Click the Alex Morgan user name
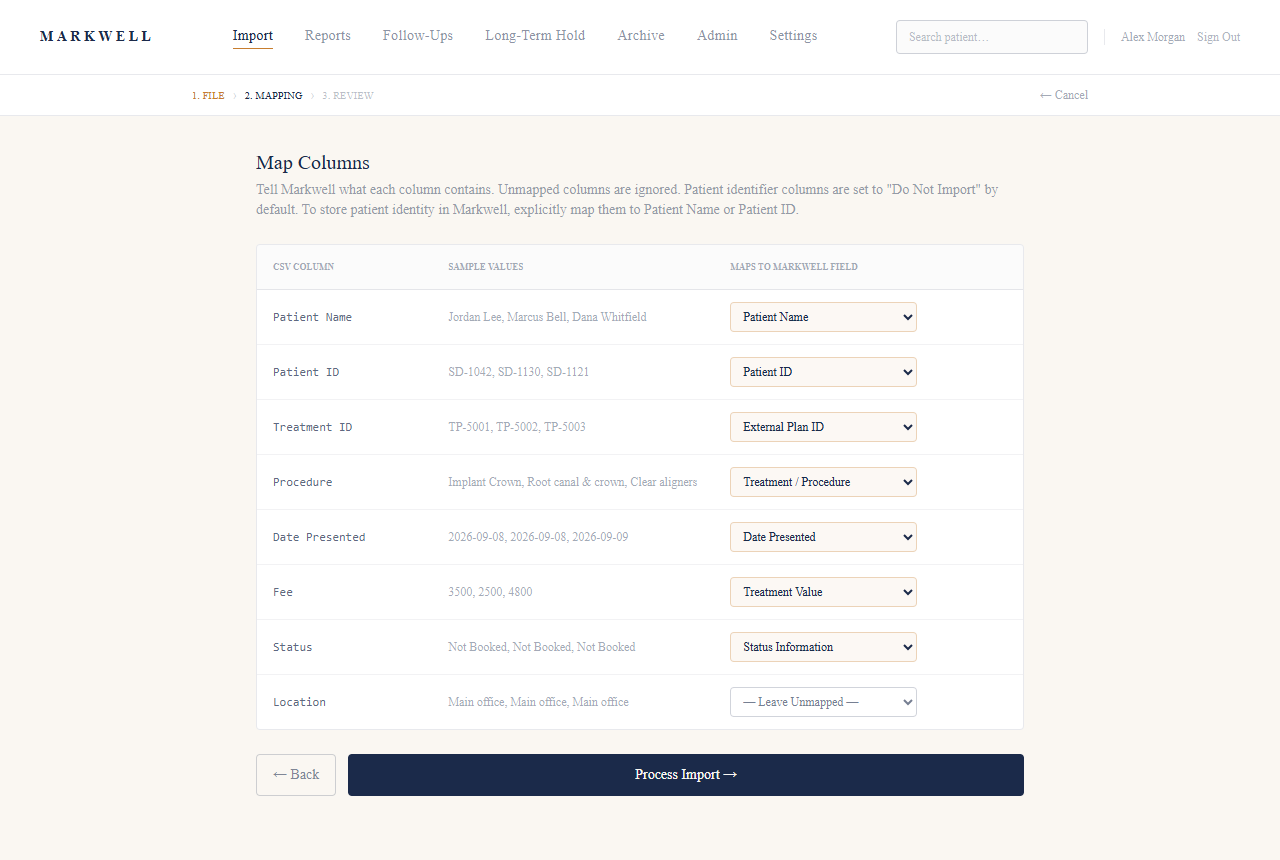The height and width of the screenshot is (860, 1280). 1153,37
